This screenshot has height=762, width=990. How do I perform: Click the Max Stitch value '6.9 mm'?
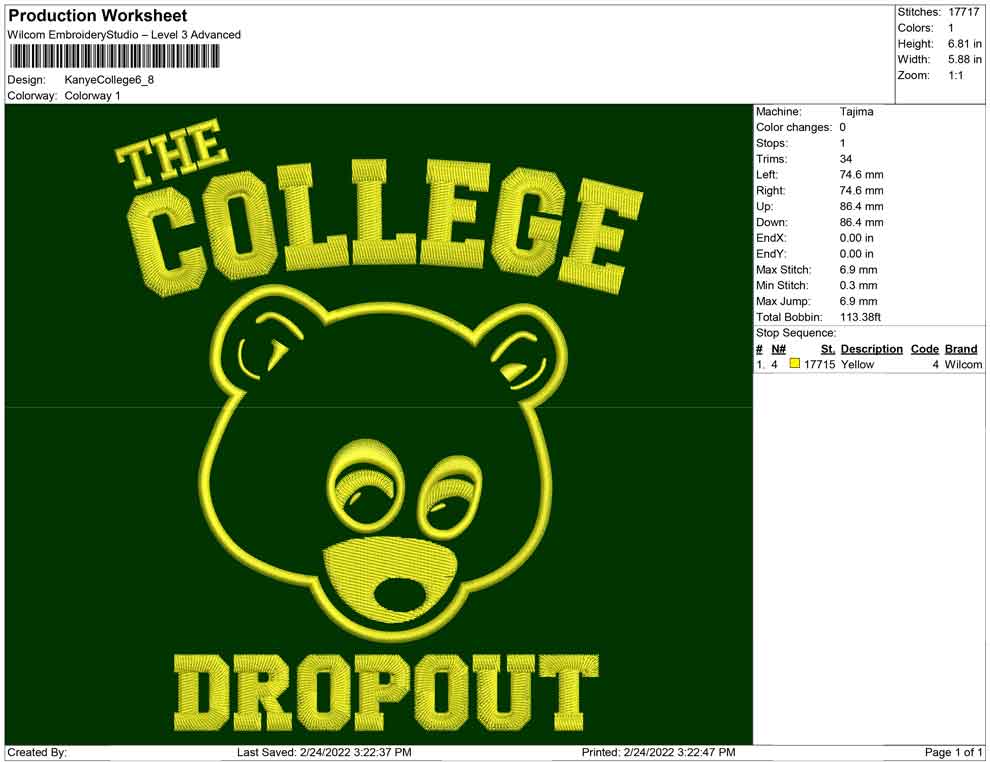(x=858, y=270)
